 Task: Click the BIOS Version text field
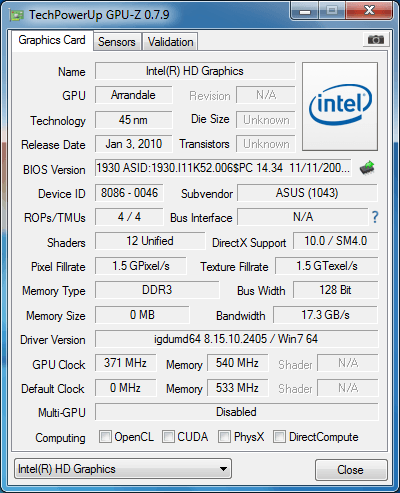pos(223,168)
